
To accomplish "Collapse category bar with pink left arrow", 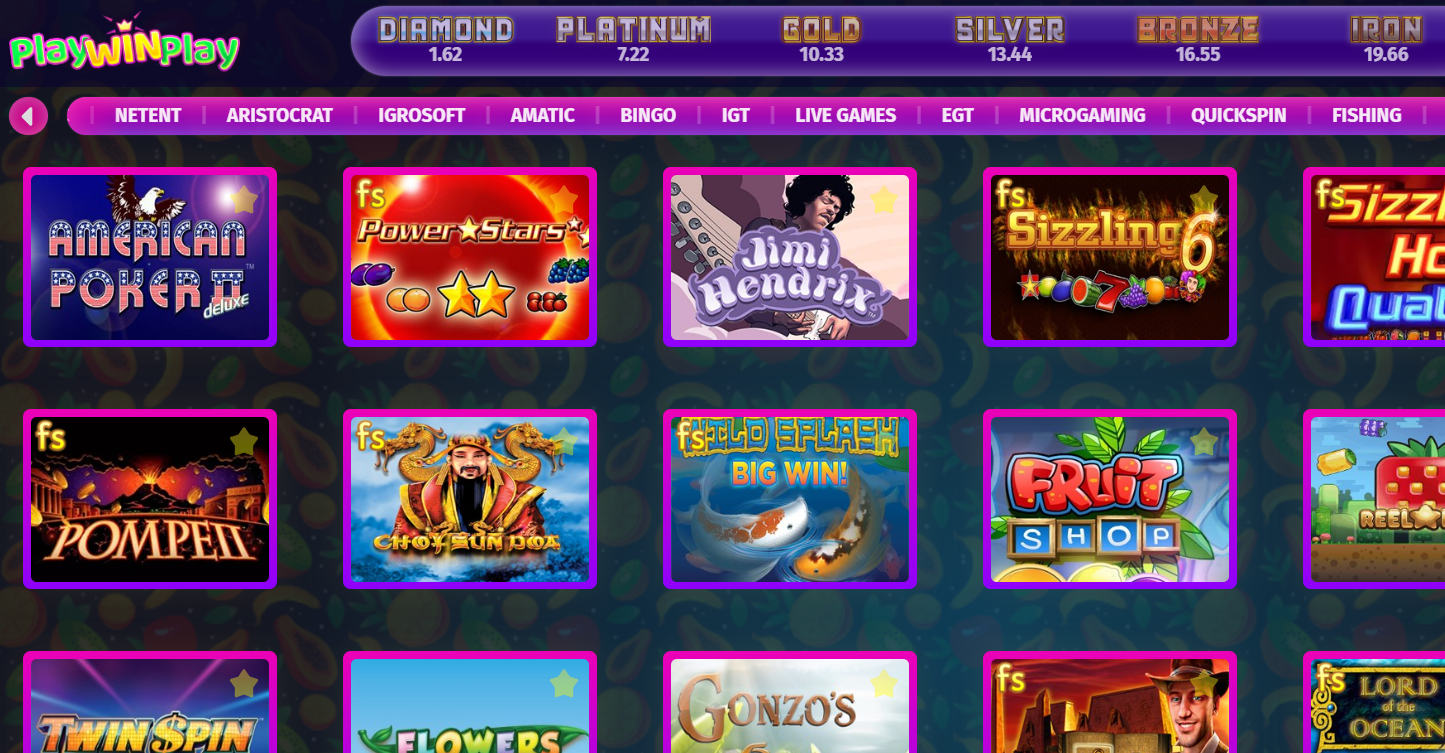I will (x=28, y=116).
